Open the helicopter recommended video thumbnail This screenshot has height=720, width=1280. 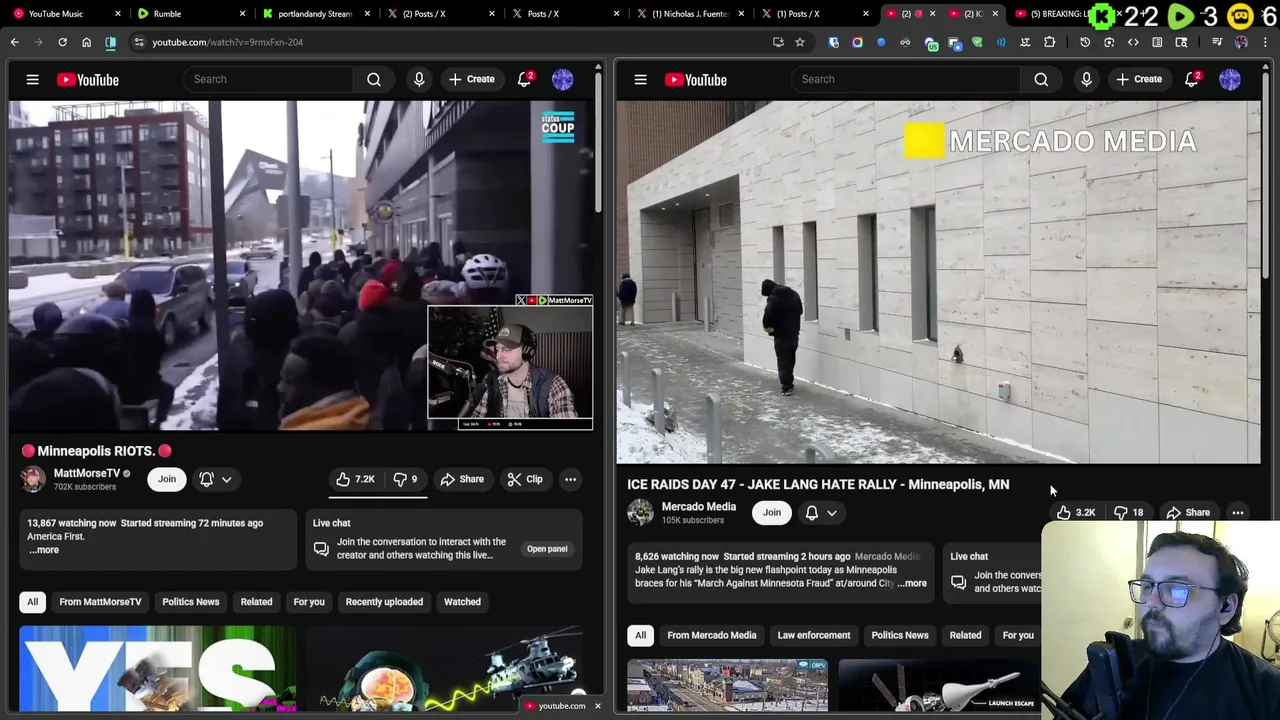445,669
